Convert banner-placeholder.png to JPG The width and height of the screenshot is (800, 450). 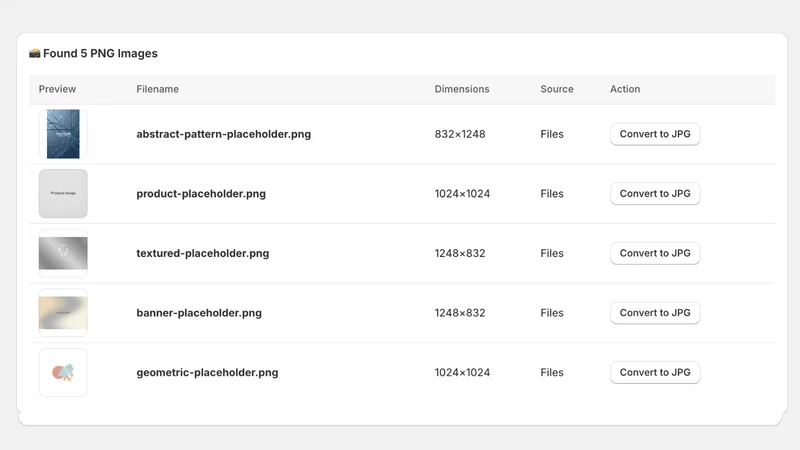click(x=655, y=313)
